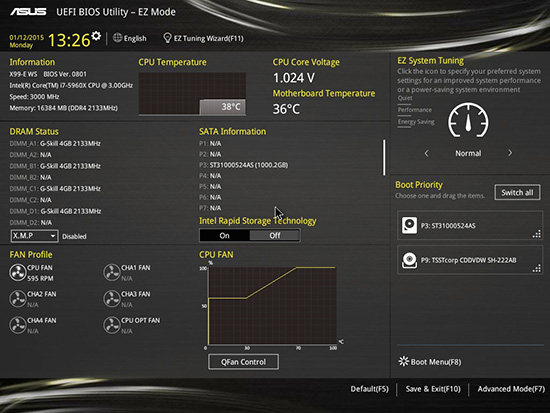Click the SATA Information scrollbar

click(384, 157)
